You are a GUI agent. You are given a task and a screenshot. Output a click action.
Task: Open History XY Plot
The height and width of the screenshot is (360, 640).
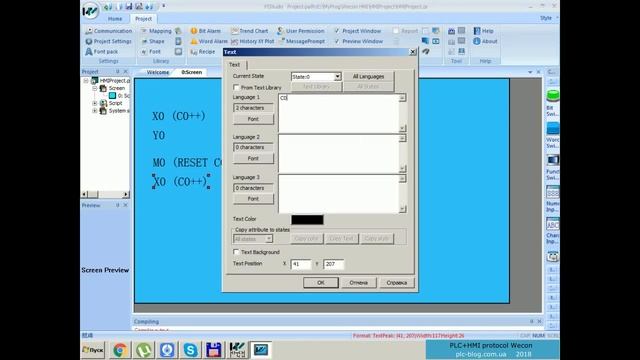(252, 41)
